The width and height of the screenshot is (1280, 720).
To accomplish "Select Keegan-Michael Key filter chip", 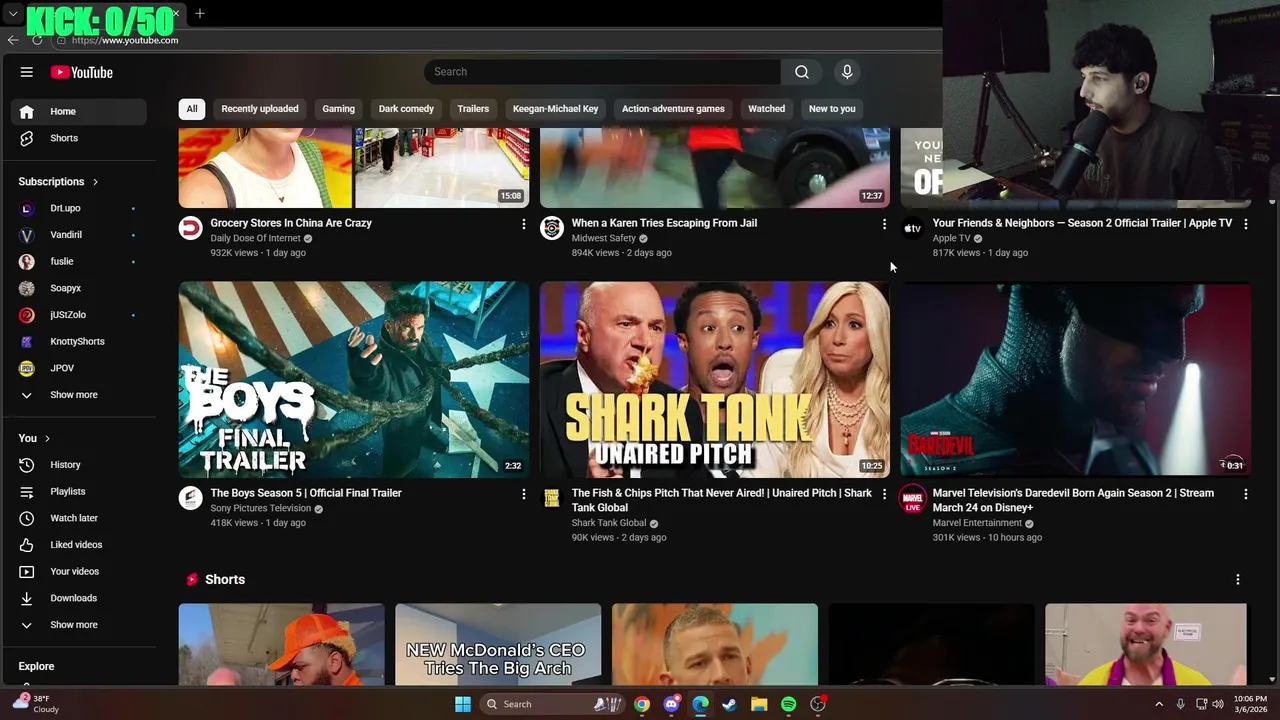I will (x=555, y=109).
